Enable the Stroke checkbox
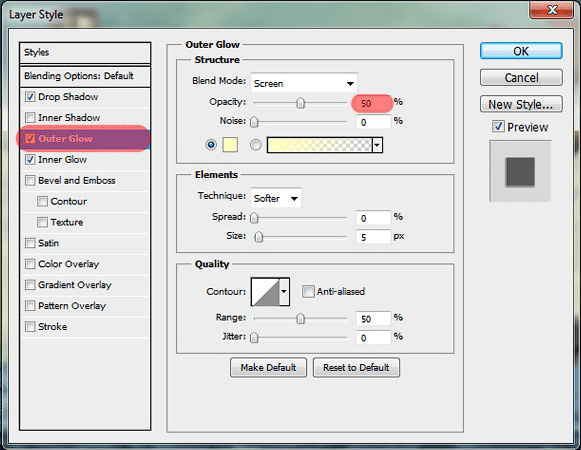Screen dimensions: 581x450 coord(30,327)
